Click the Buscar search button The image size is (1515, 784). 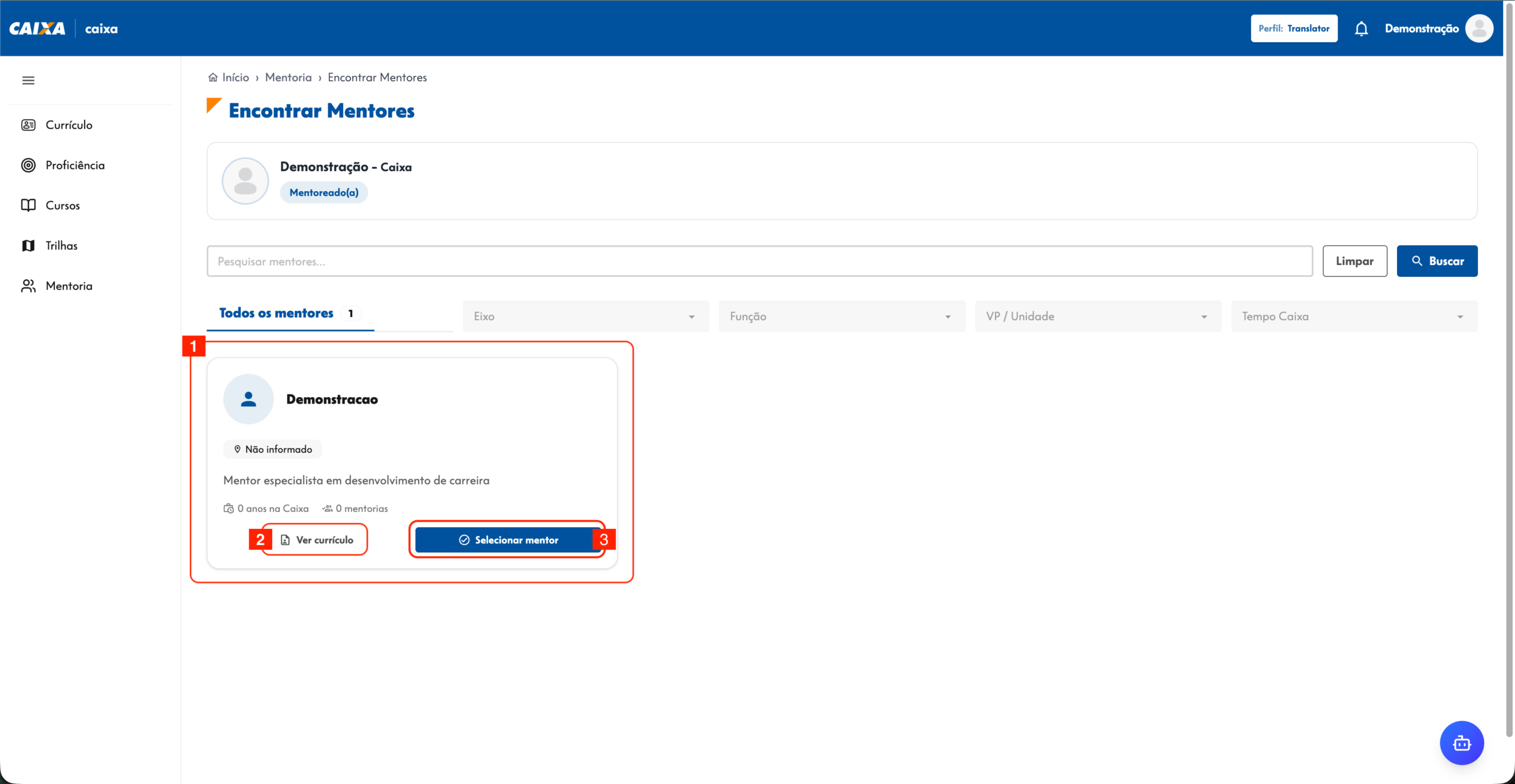(1437, 261)
